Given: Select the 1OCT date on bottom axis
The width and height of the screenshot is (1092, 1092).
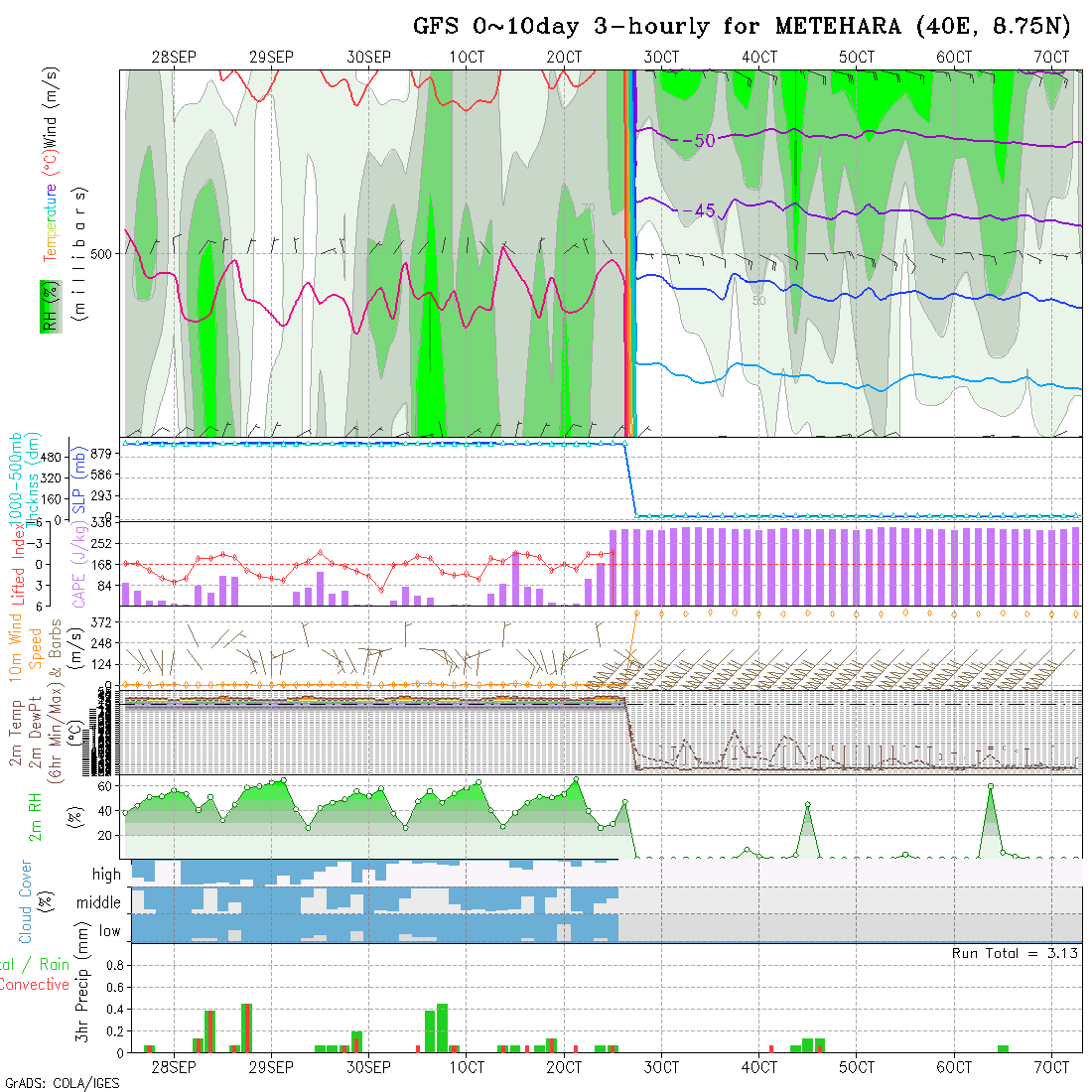Looking at the screenshot, I should [x=466, y=1067].
